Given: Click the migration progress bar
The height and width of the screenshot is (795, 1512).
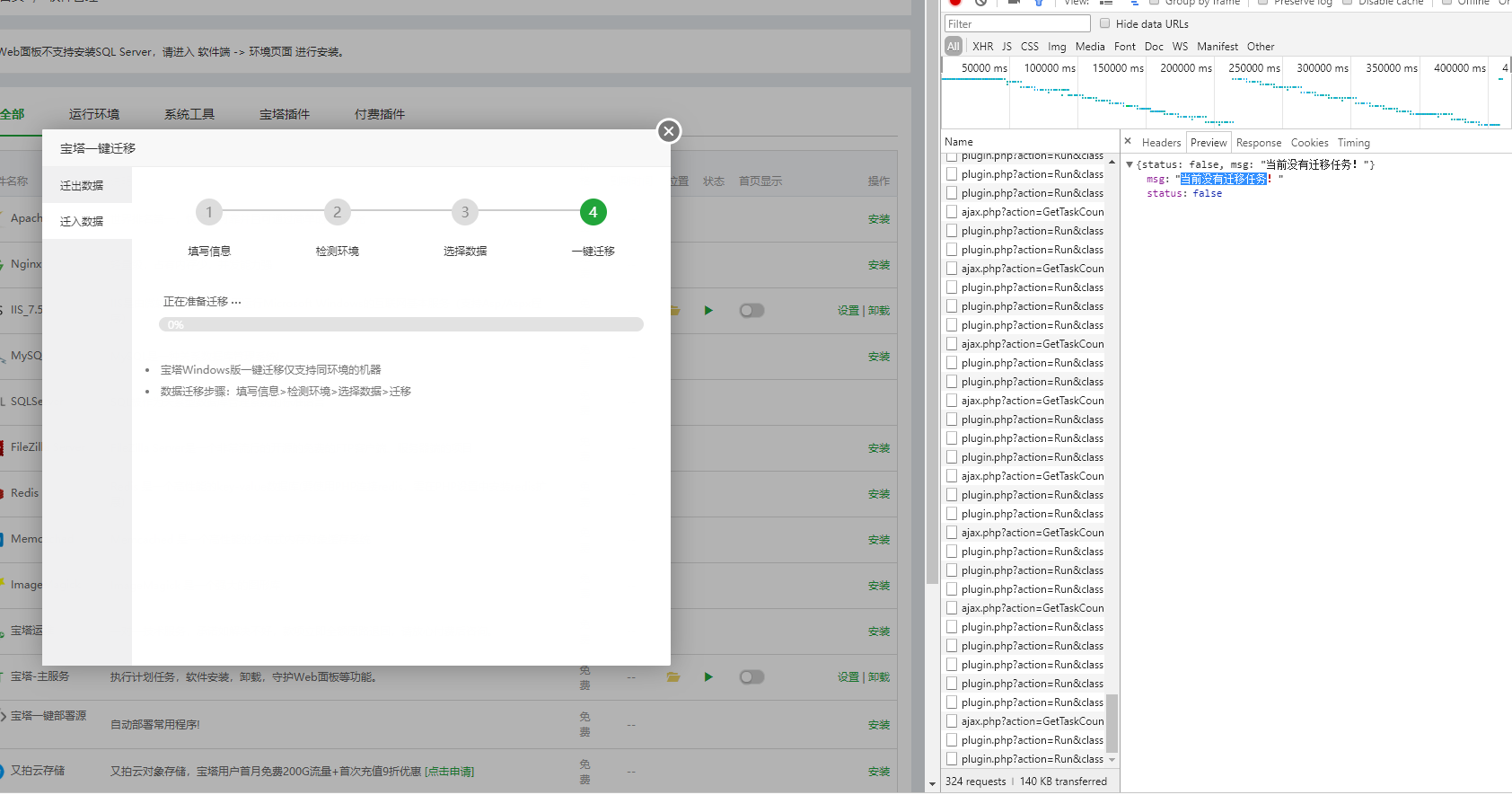Looking at the screenshot, I should (x=401, y=324).
